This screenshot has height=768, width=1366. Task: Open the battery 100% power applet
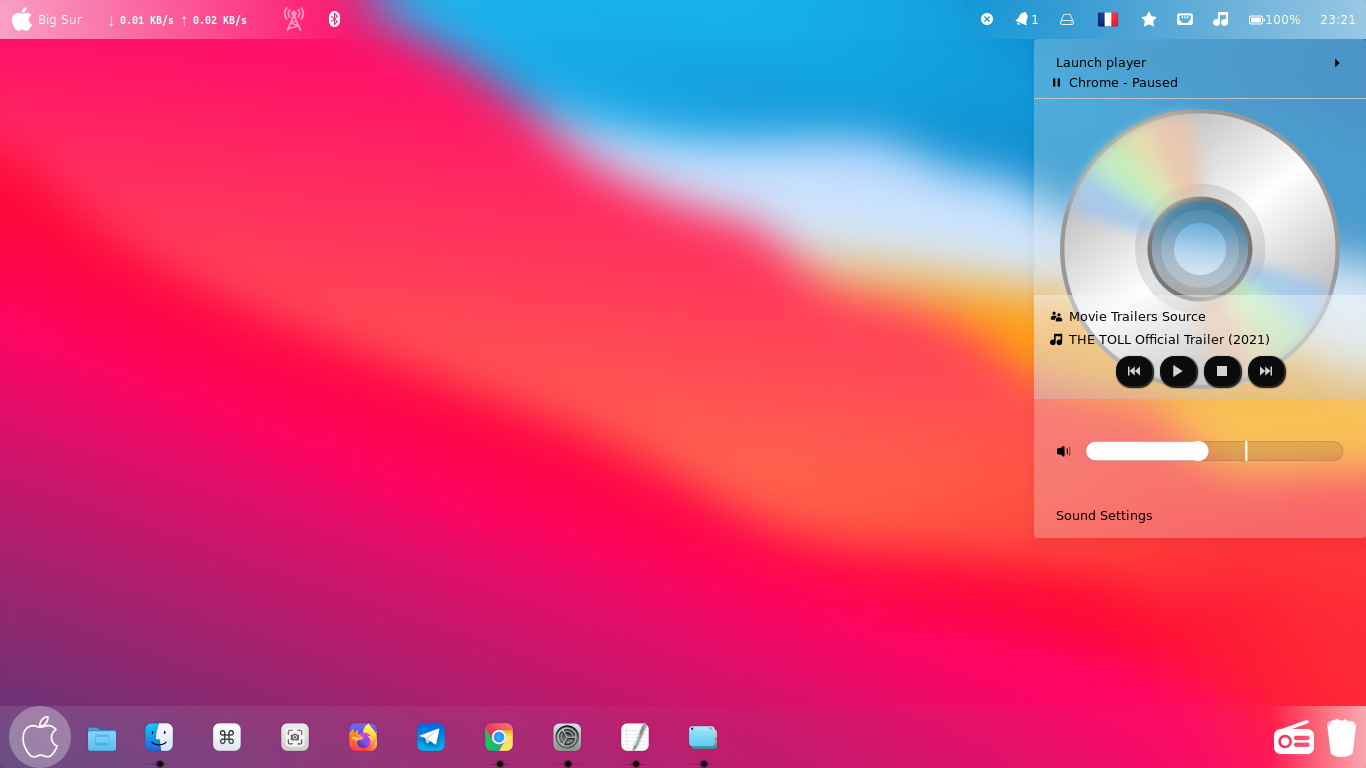pyautogui.click(x=1275, y=20)
